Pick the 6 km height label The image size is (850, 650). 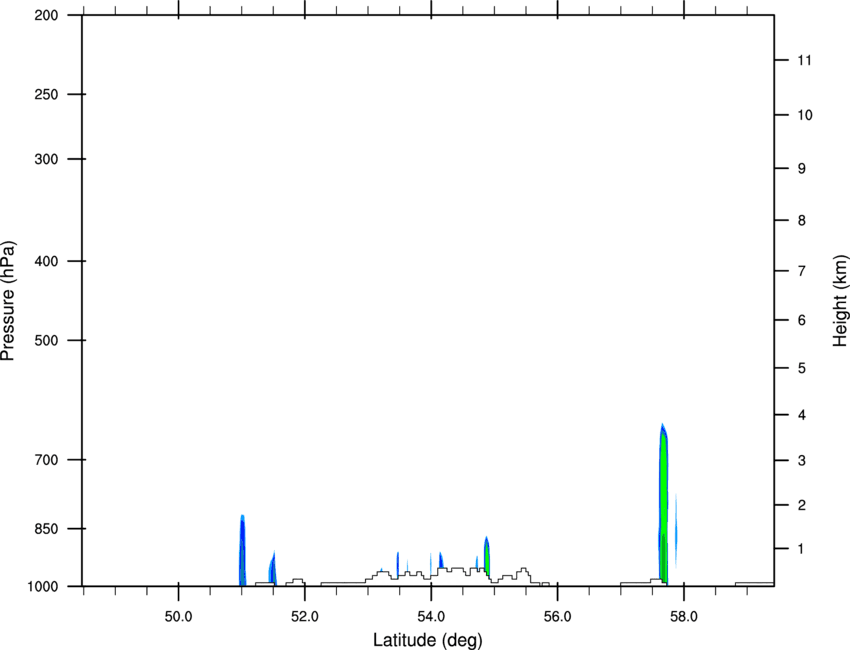point(802,320)
